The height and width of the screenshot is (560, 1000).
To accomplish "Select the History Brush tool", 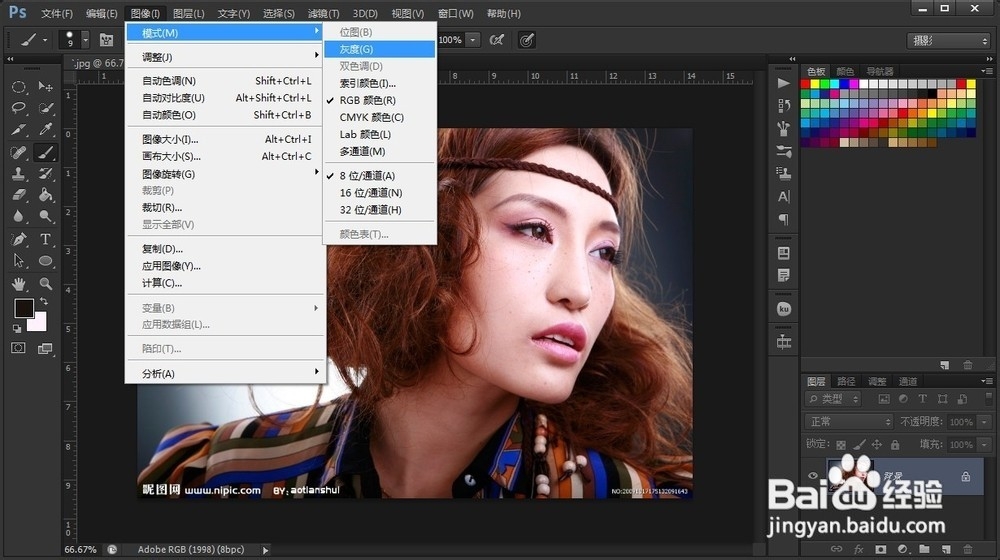I will click(45, 173).
